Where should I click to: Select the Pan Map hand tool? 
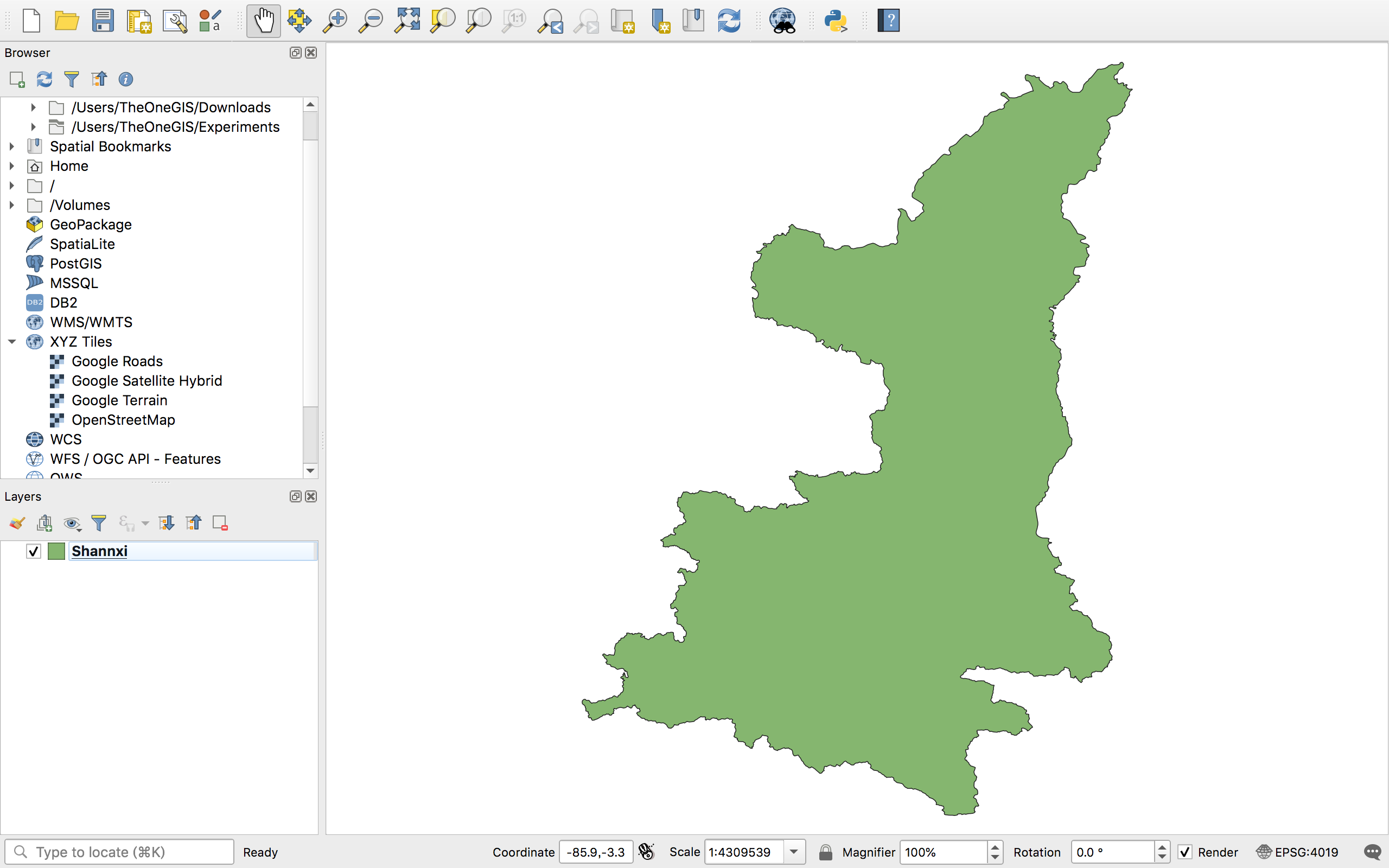264,21
